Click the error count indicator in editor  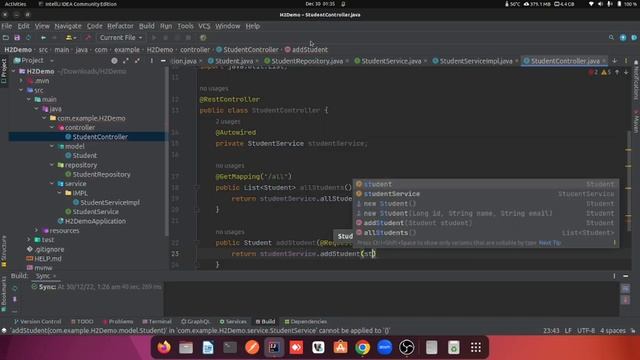[593, 72]
